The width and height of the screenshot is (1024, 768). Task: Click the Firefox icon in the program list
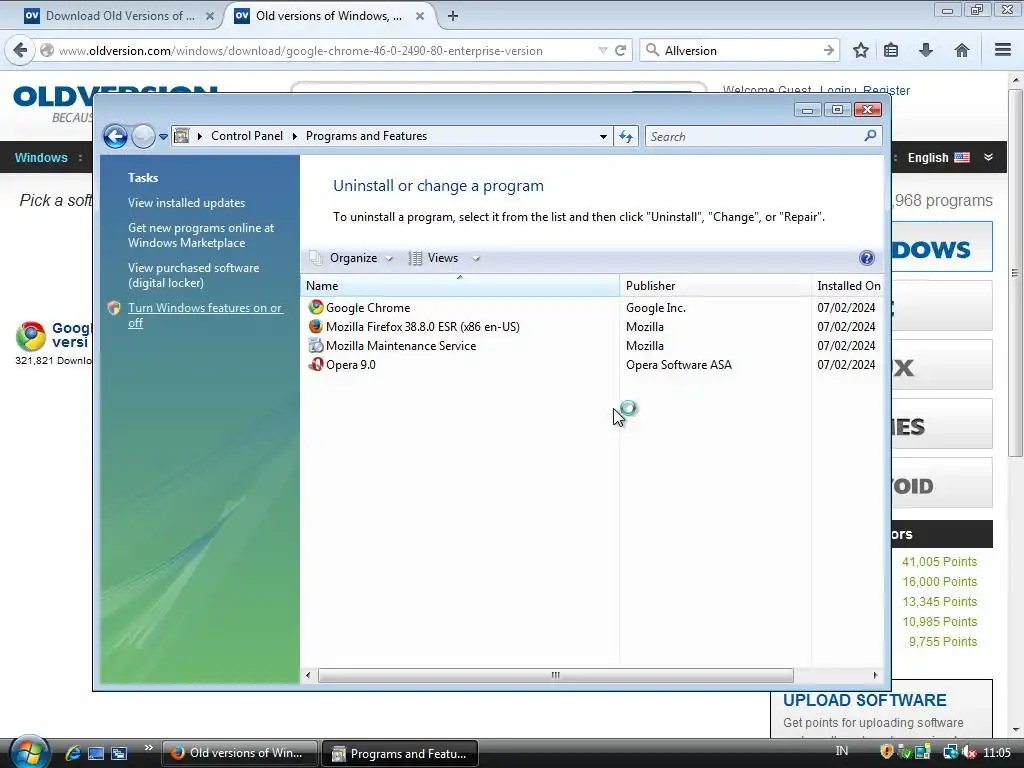[x=316, y=326]
